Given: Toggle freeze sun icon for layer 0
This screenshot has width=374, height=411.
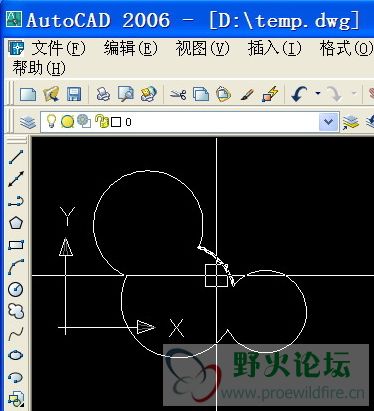Looking at the screenshot, I should coord(67,121).
